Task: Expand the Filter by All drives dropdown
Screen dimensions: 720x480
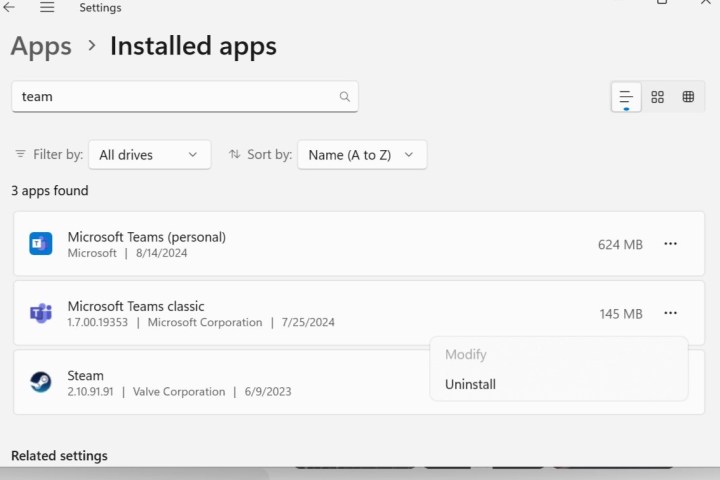Action: (x=150, y=155)
